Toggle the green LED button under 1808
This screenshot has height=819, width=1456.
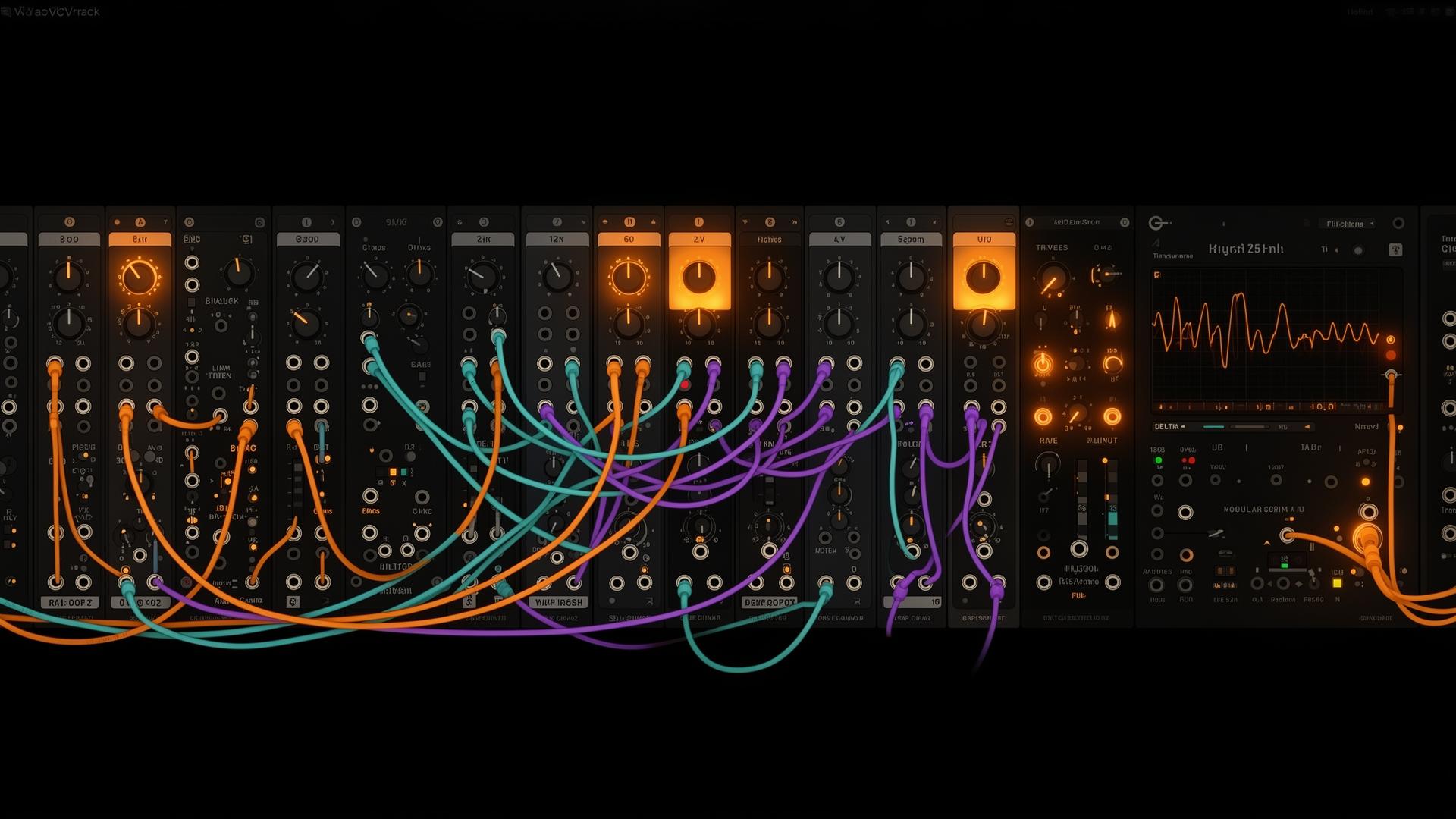(x=1158, y=460)
